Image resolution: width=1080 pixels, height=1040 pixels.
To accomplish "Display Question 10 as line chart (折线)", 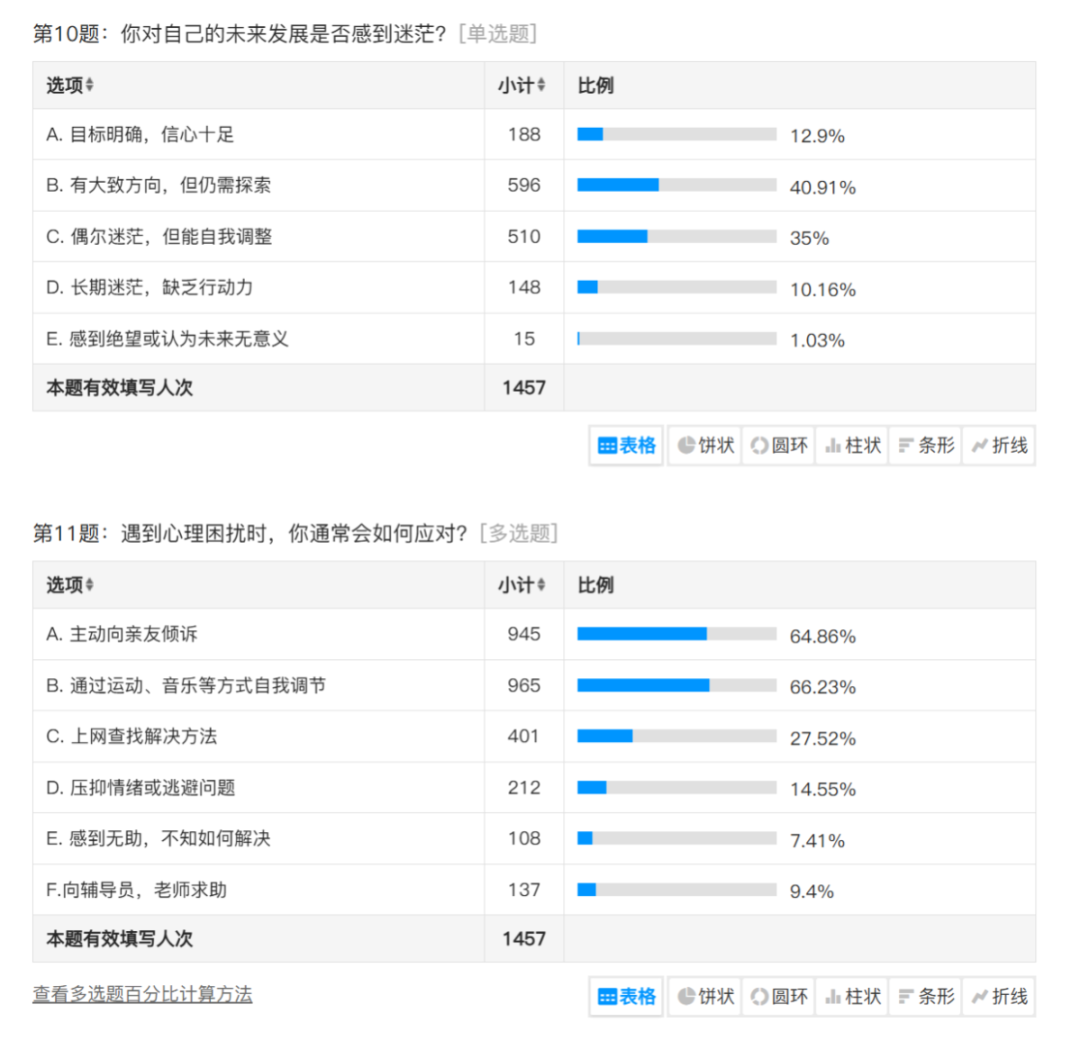I will (998, 446).
